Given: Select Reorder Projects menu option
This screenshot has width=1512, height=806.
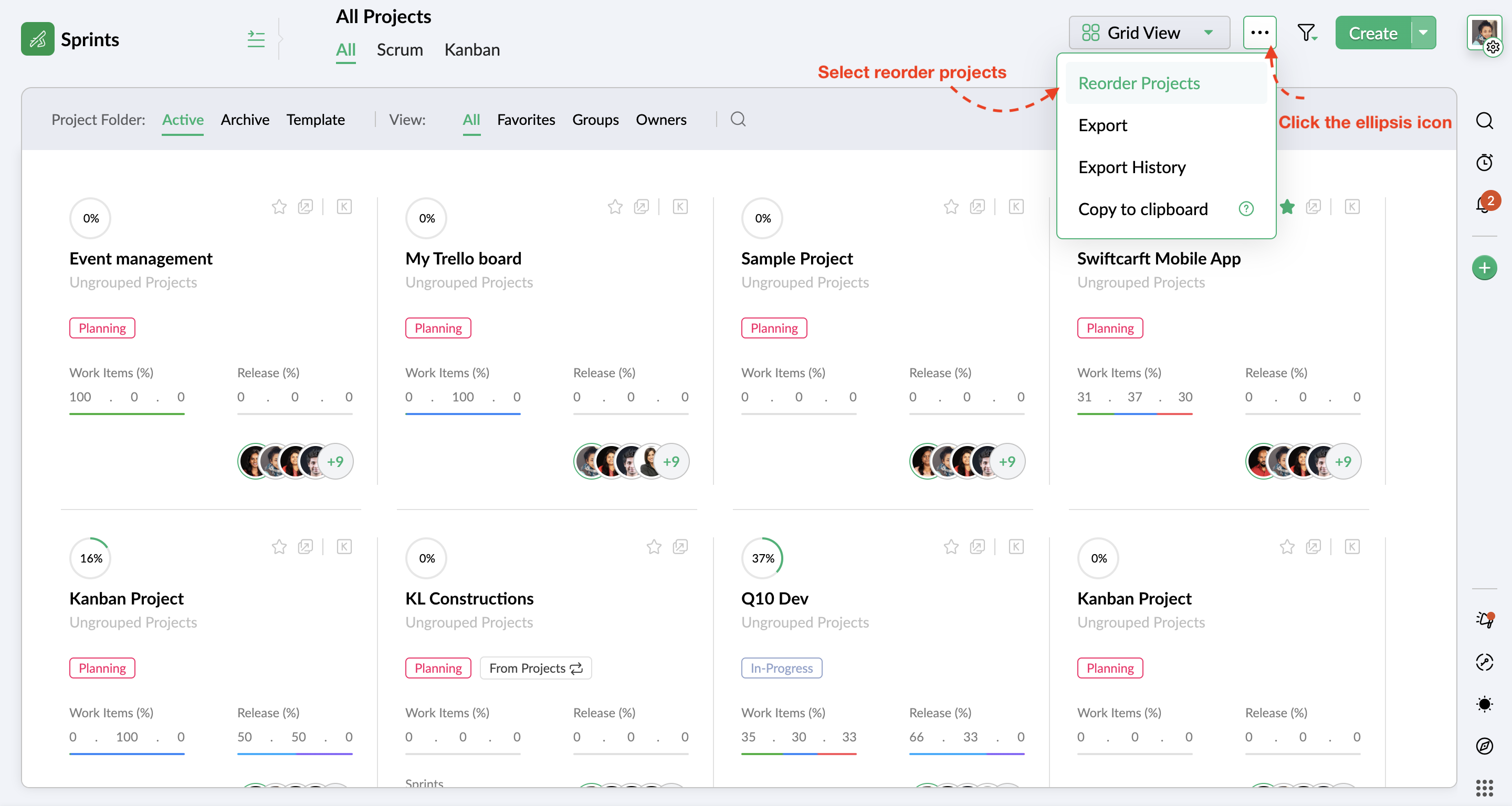Looking at the screenshot, I should click(1139, 83).
